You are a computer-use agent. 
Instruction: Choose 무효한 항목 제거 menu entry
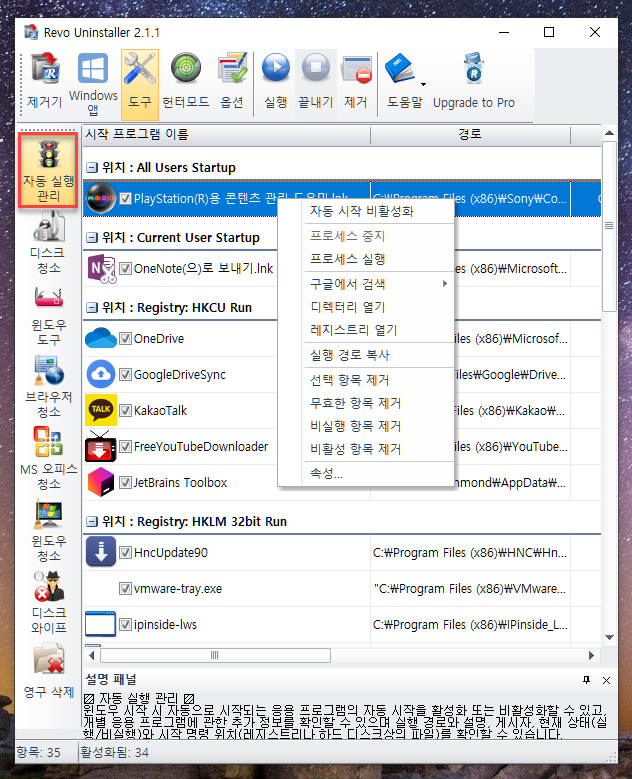point(366,403)
